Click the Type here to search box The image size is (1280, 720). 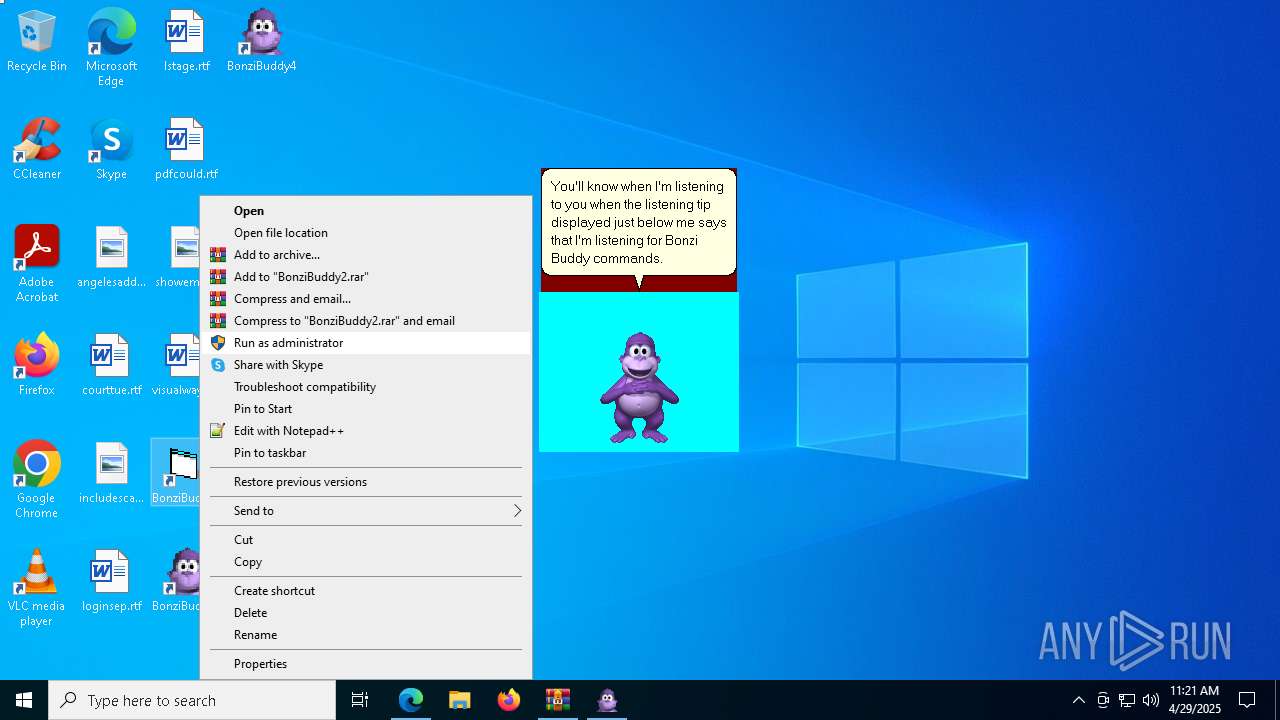pyautogui.click(x=192, y=700)
